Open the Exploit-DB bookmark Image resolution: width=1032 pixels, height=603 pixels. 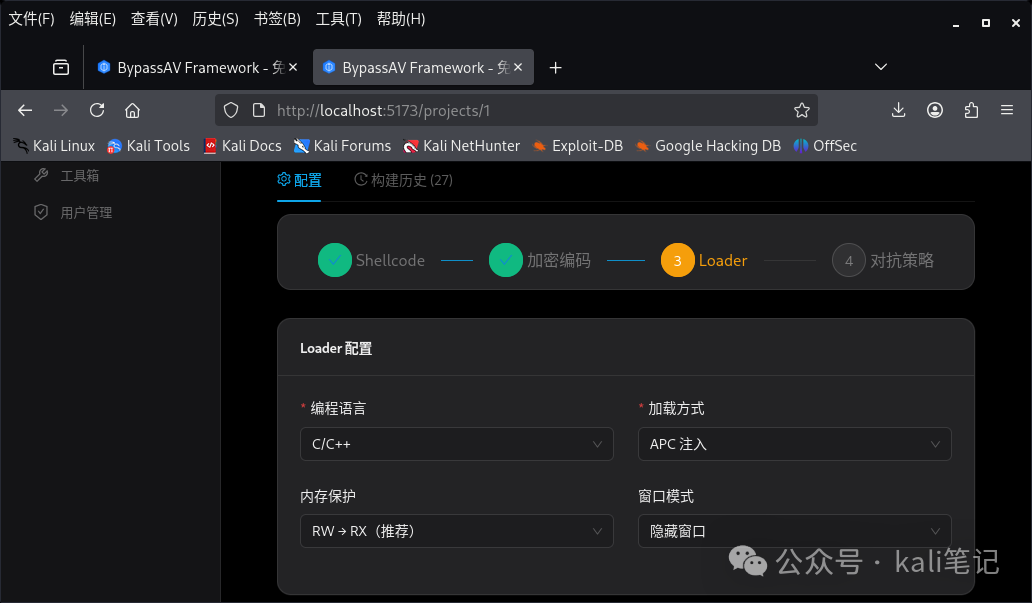[578, 145]
